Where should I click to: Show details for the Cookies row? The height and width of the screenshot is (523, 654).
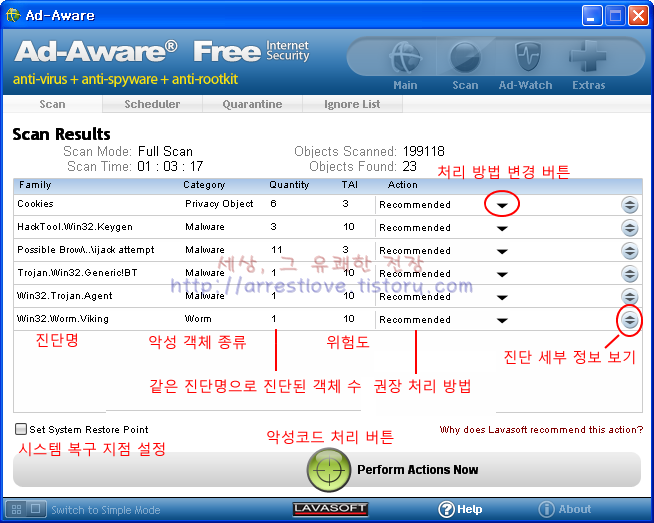click(x=629, y=205)
